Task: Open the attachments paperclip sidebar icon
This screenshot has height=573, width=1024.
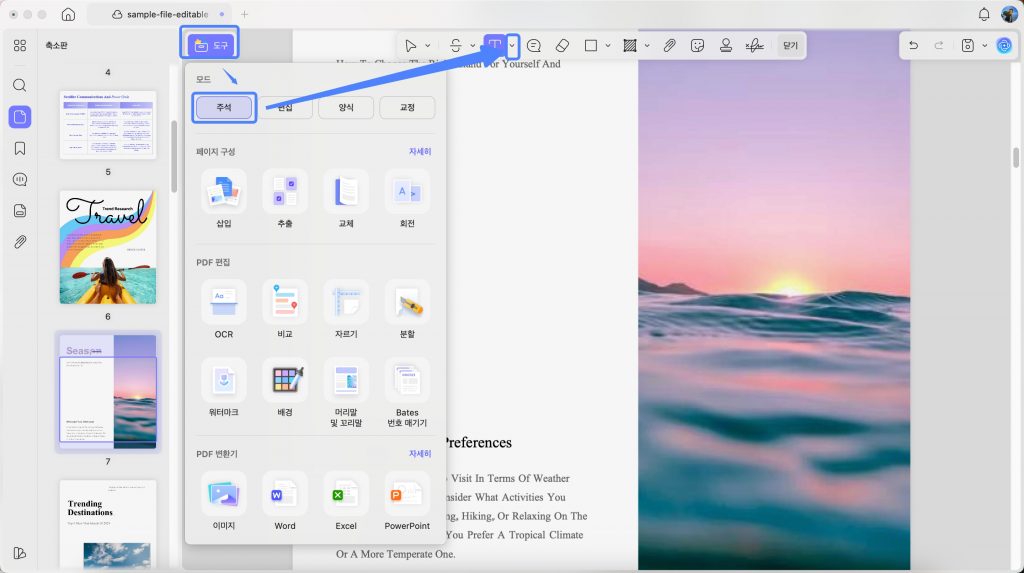Action: (20, 242)
